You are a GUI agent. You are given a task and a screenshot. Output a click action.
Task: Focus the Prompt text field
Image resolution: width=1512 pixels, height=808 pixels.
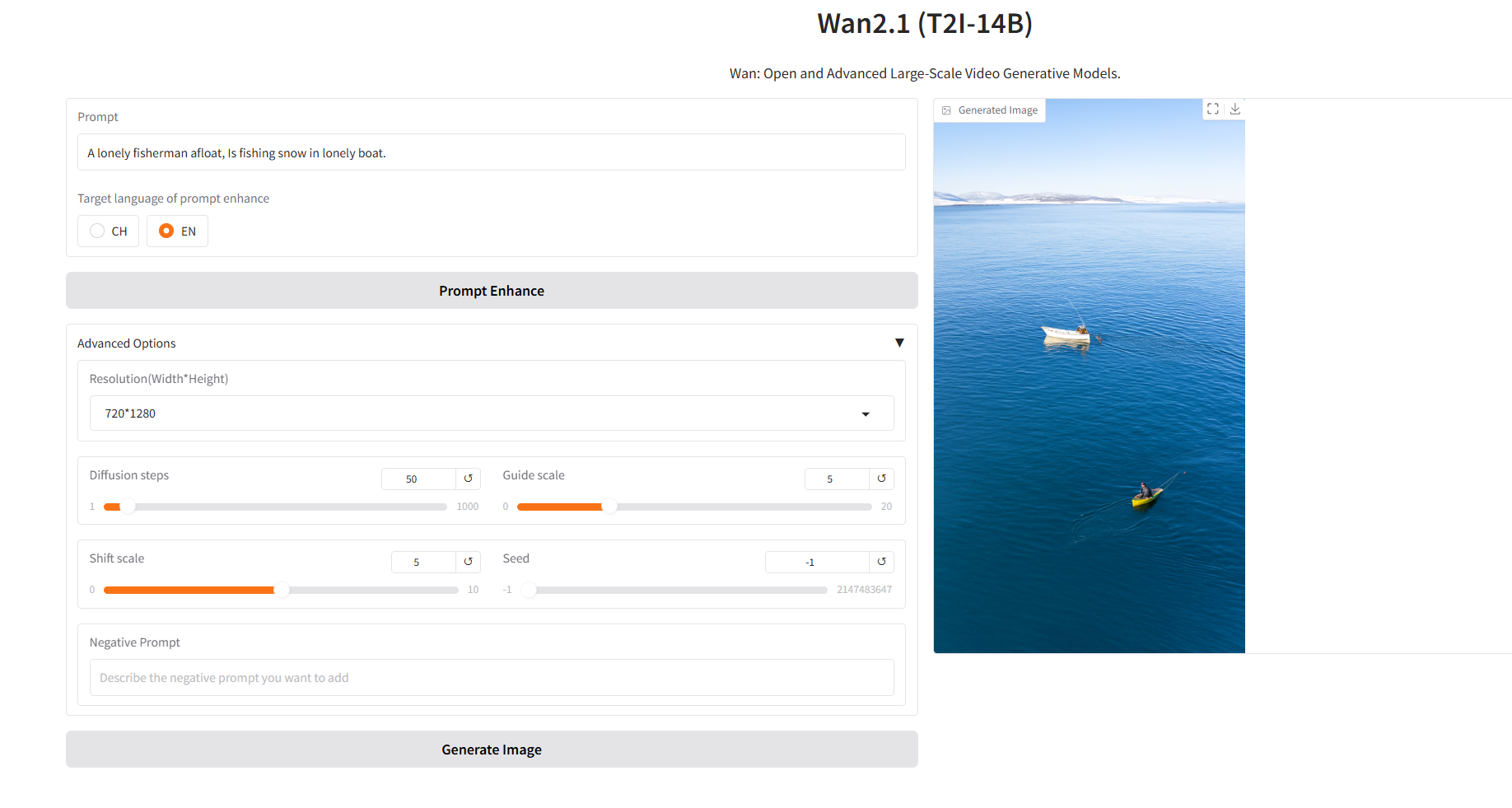(x=491, y=152)
